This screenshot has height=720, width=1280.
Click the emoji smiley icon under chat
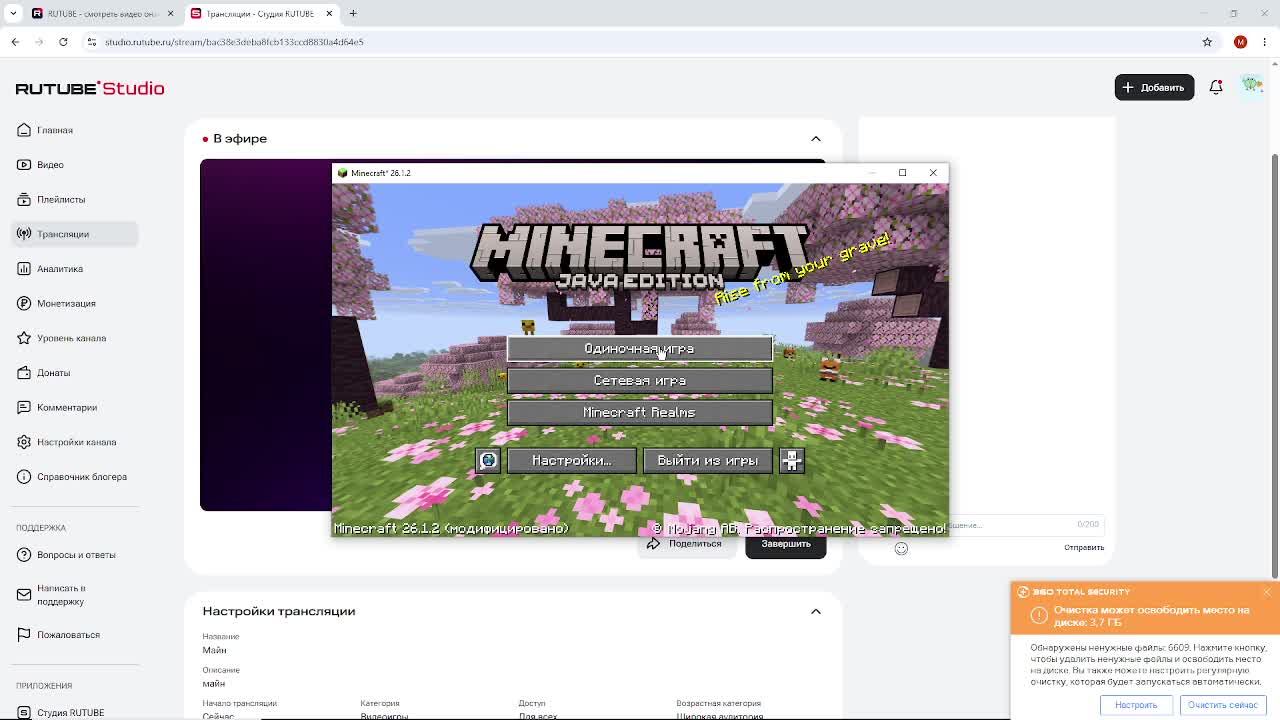901,548
